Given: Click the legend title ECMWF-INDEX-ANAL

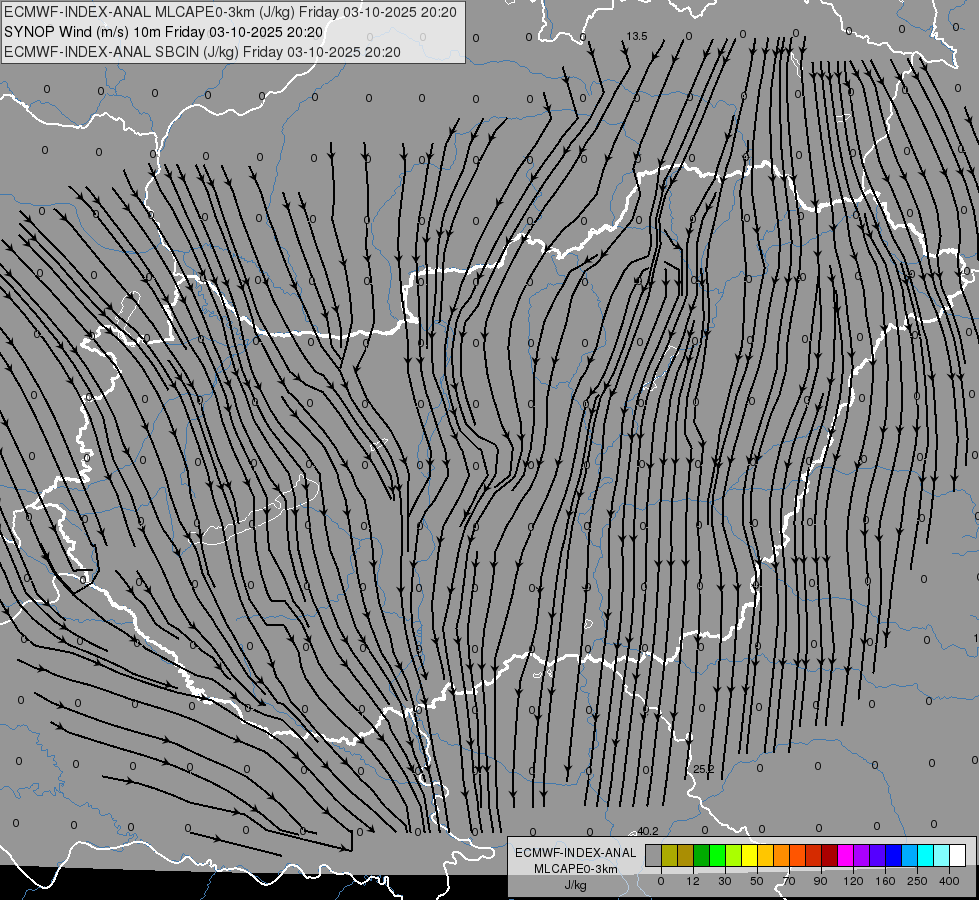Looking at the screenshot, I should 575,852.
